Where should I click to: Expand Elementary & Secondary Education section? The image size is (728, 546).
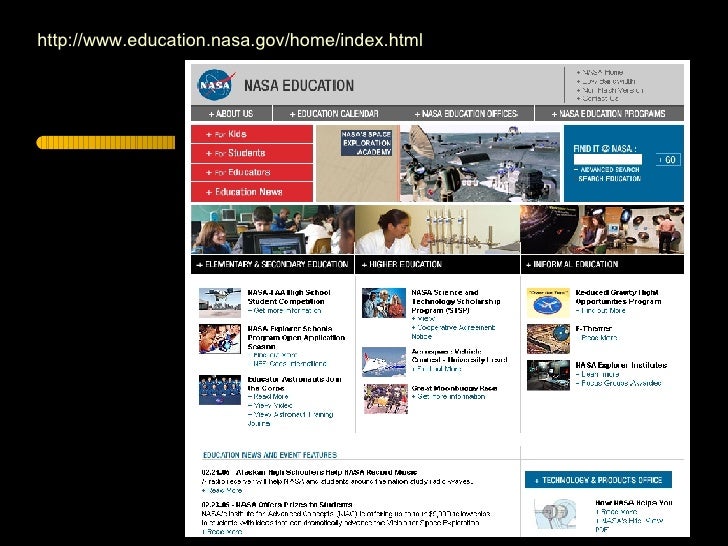(272, 264)
